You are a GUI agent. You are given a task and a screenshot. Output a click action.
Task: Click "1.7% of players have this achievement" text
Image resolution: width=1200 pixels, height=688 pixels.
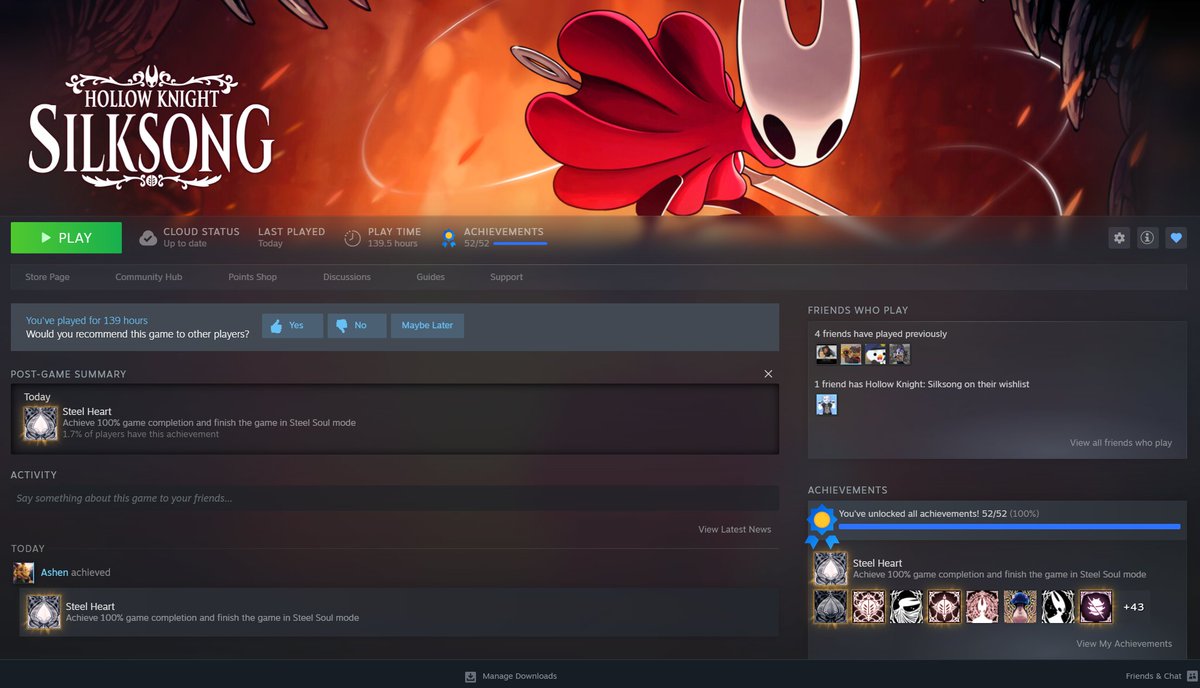[x=141, y=434]
